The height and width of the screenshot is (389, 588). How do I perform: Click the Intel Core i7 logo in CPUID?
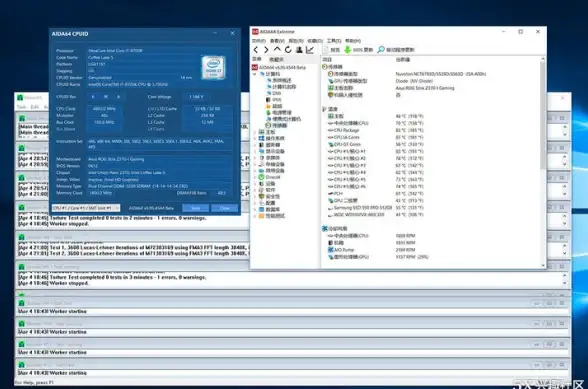tap(213, 68)
